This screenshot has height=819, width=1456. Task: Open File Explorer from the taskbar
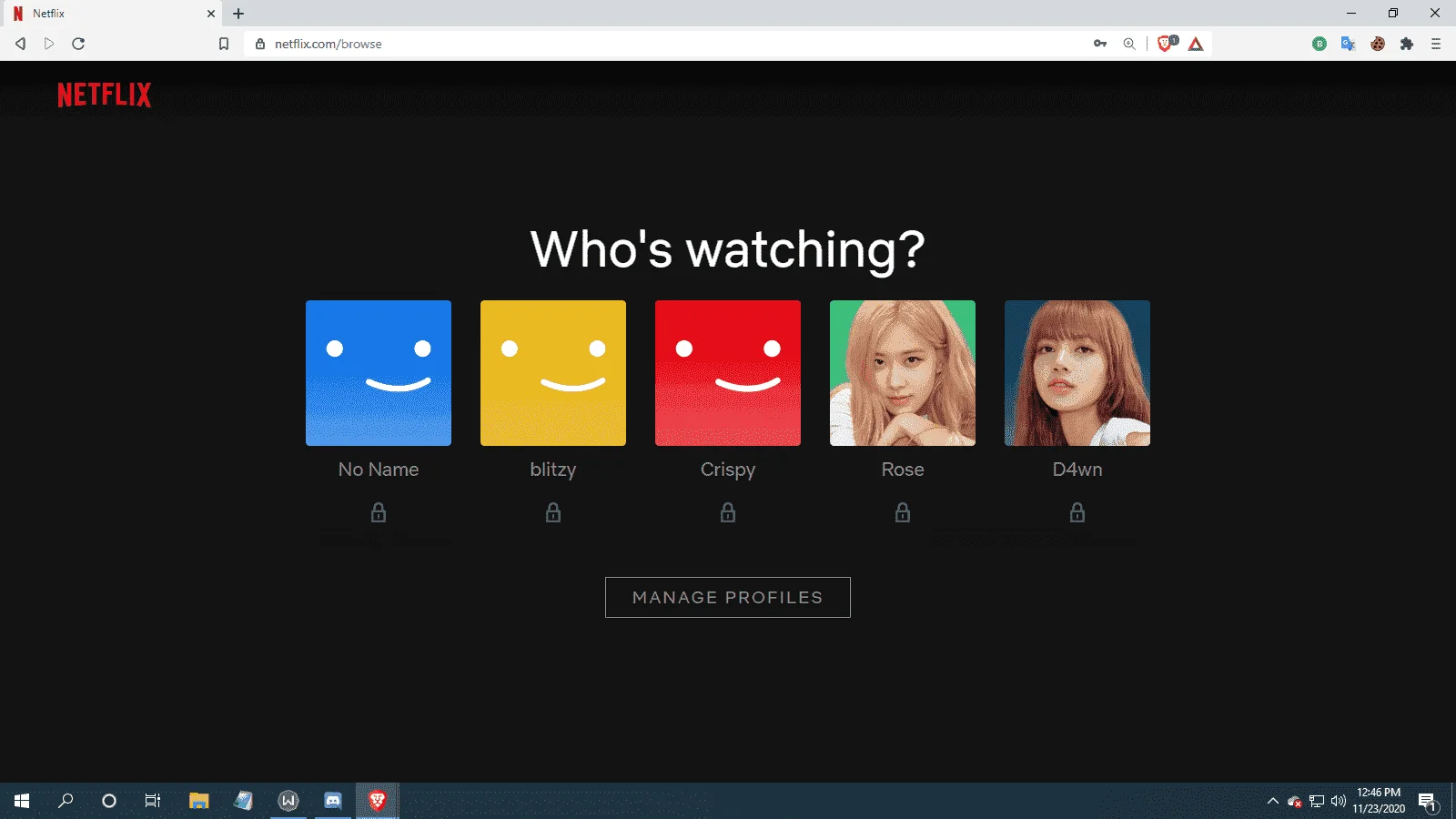(198, 801)
